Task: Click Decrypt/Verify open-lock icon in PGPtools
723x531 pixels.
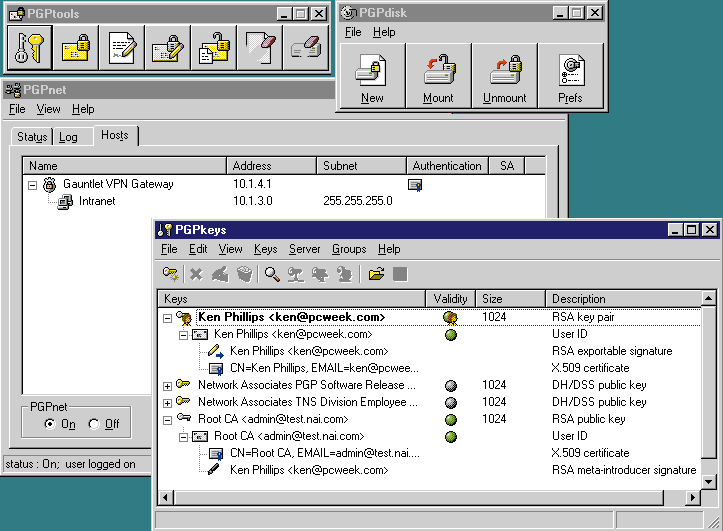Action: (214, 48)
